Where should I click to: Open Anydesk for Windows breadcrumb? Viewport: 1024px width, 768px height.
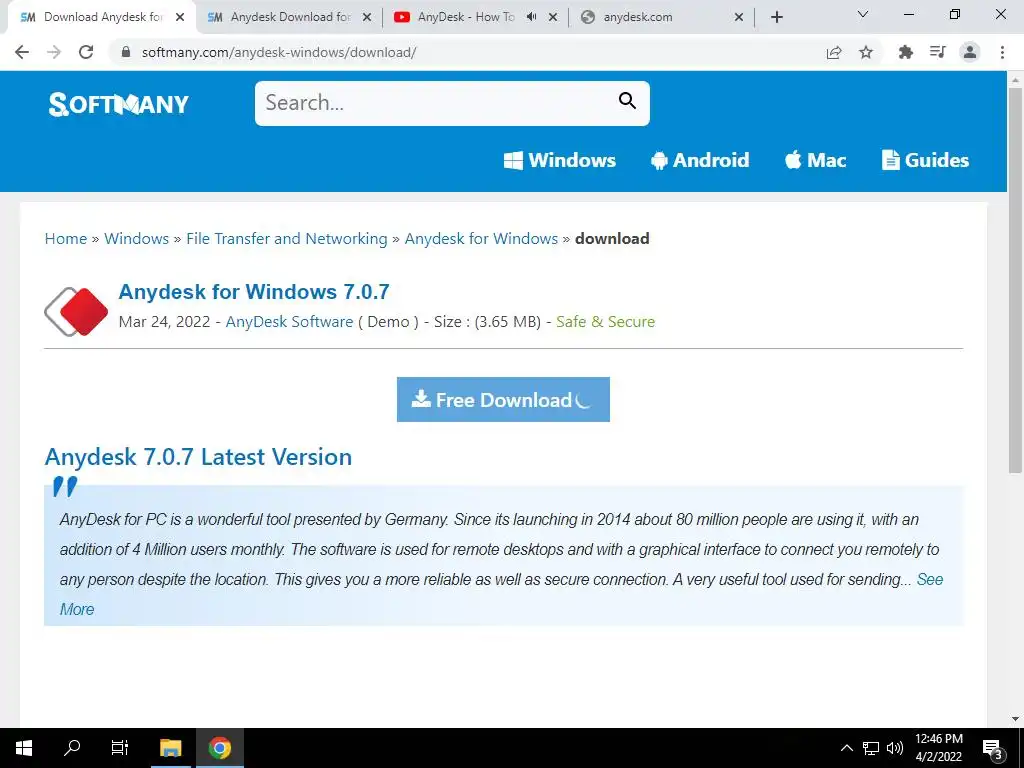coord(481,238)
